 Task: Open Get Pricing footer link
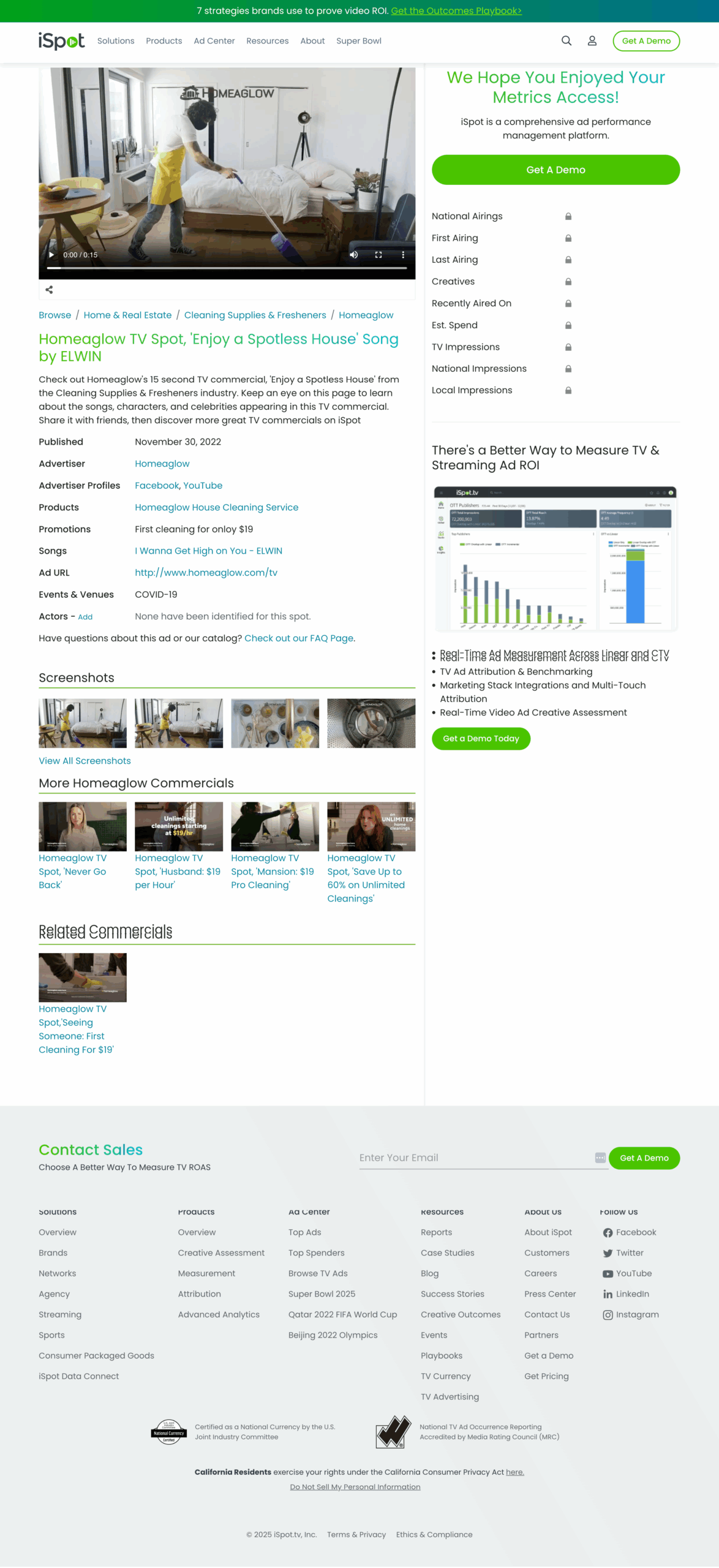point(546,1376)
